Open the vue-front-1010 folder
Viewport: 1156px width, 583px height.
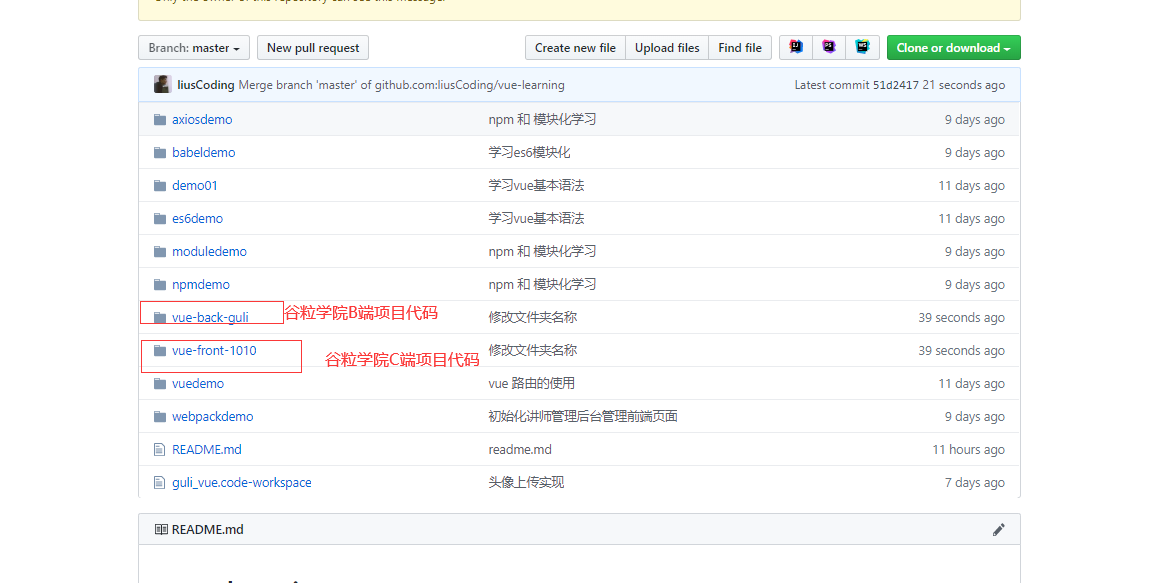215,351
